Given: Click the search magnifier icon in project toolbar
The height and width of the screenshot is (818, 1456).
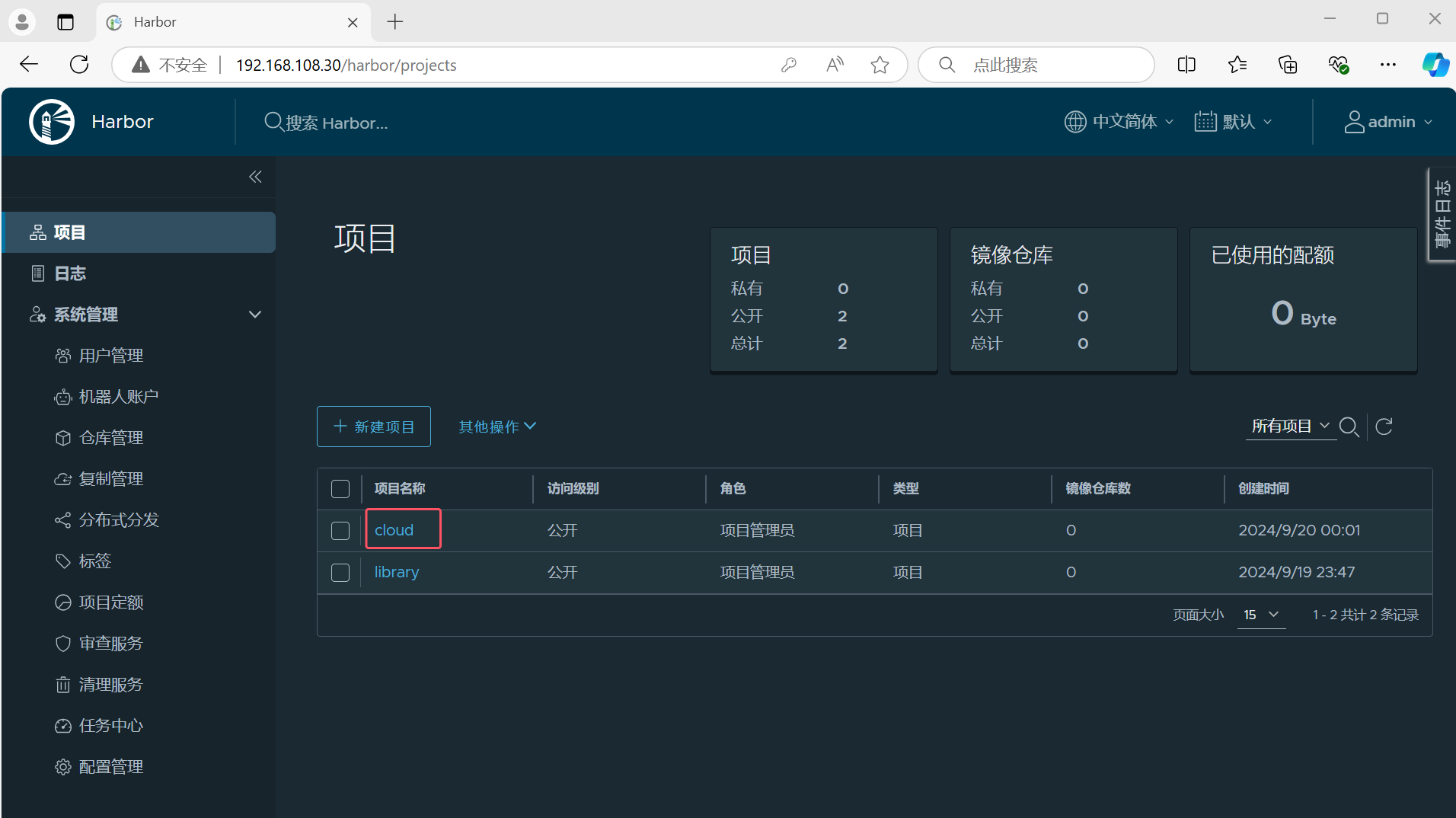Looking at the screenshot, I should 1349,427.
